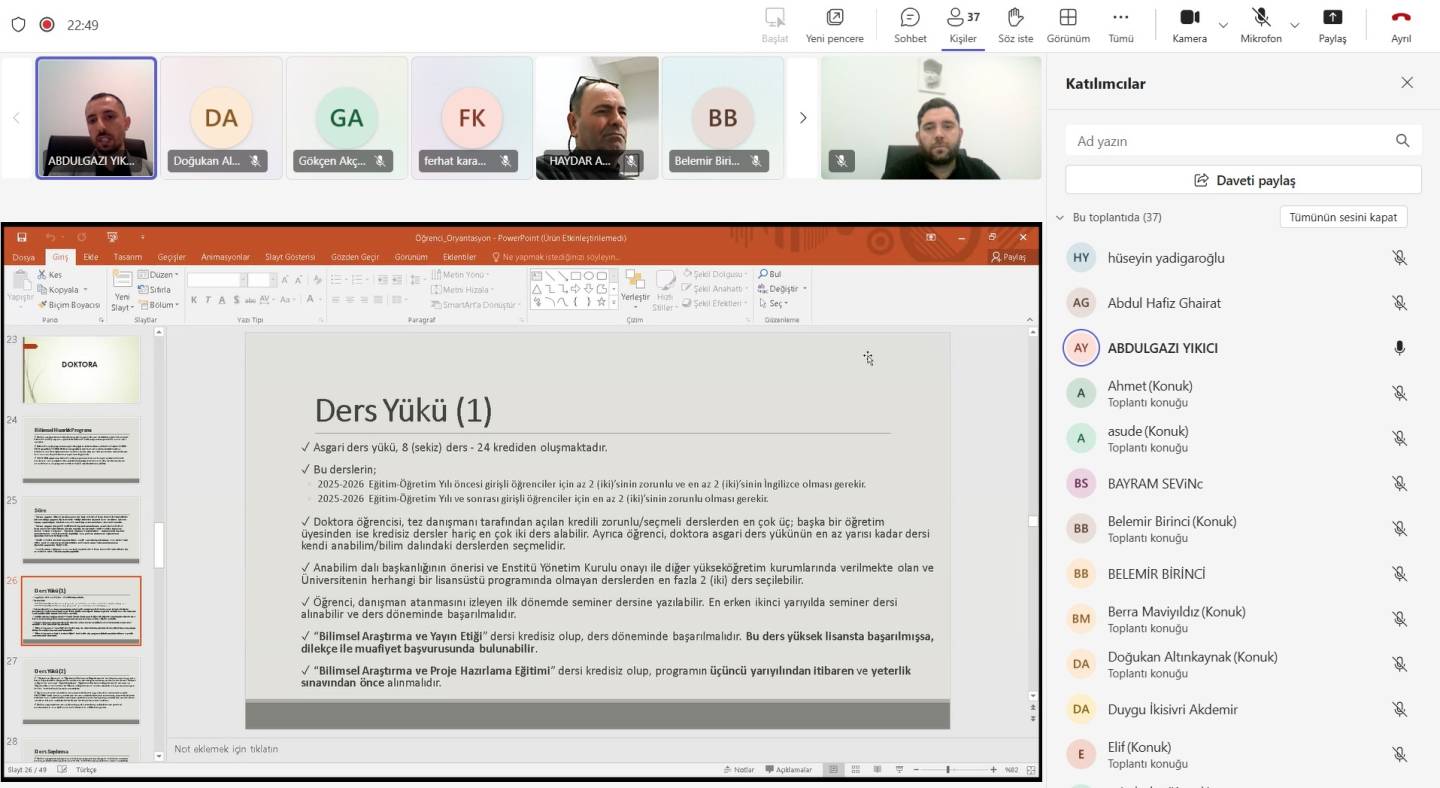
Task: Open the Mikrofon options dropdown arrow
Action: pos(1295,25)
